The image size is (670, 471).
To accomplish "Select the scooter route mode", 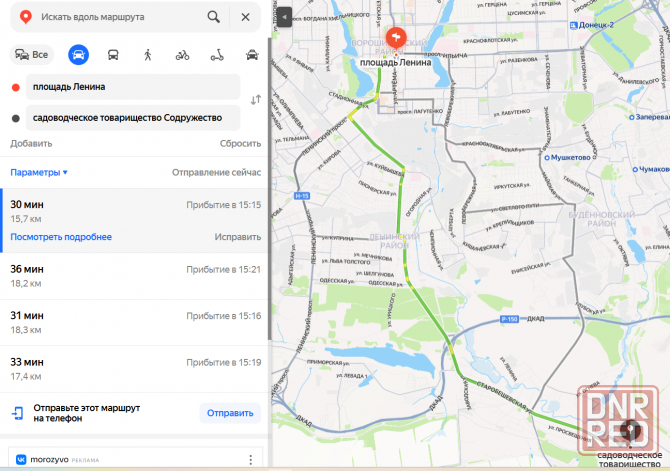I will [217, 55].
